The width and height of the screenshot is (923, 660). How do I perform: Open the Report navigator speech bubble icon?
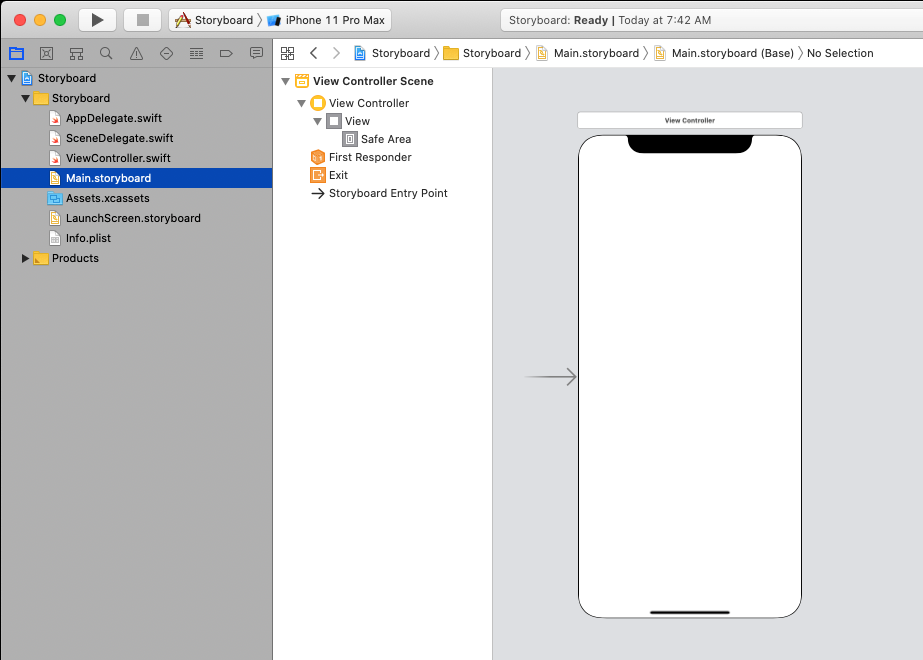[256, 53]
